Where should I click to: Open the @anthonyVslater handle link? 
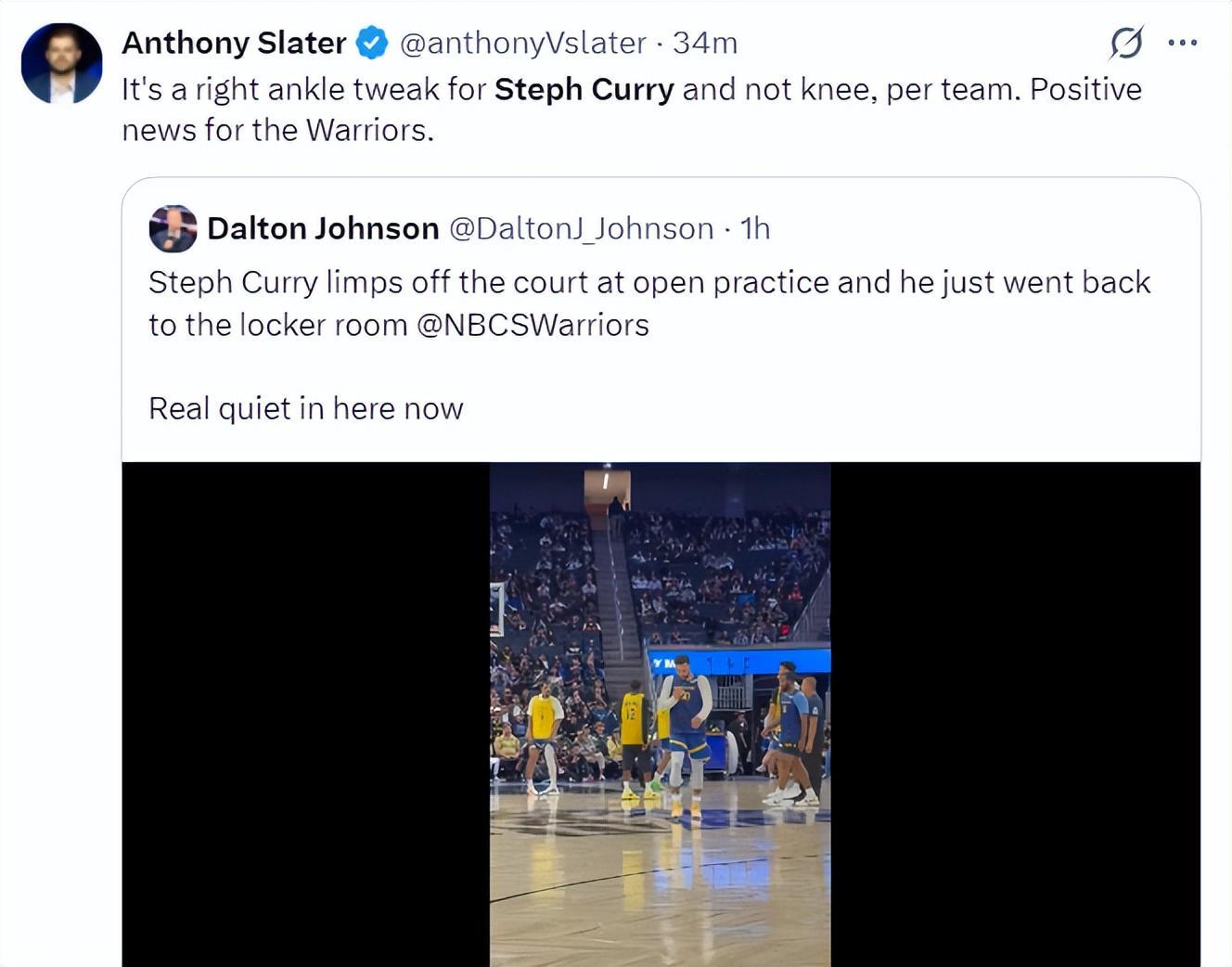tap(522, 43)
